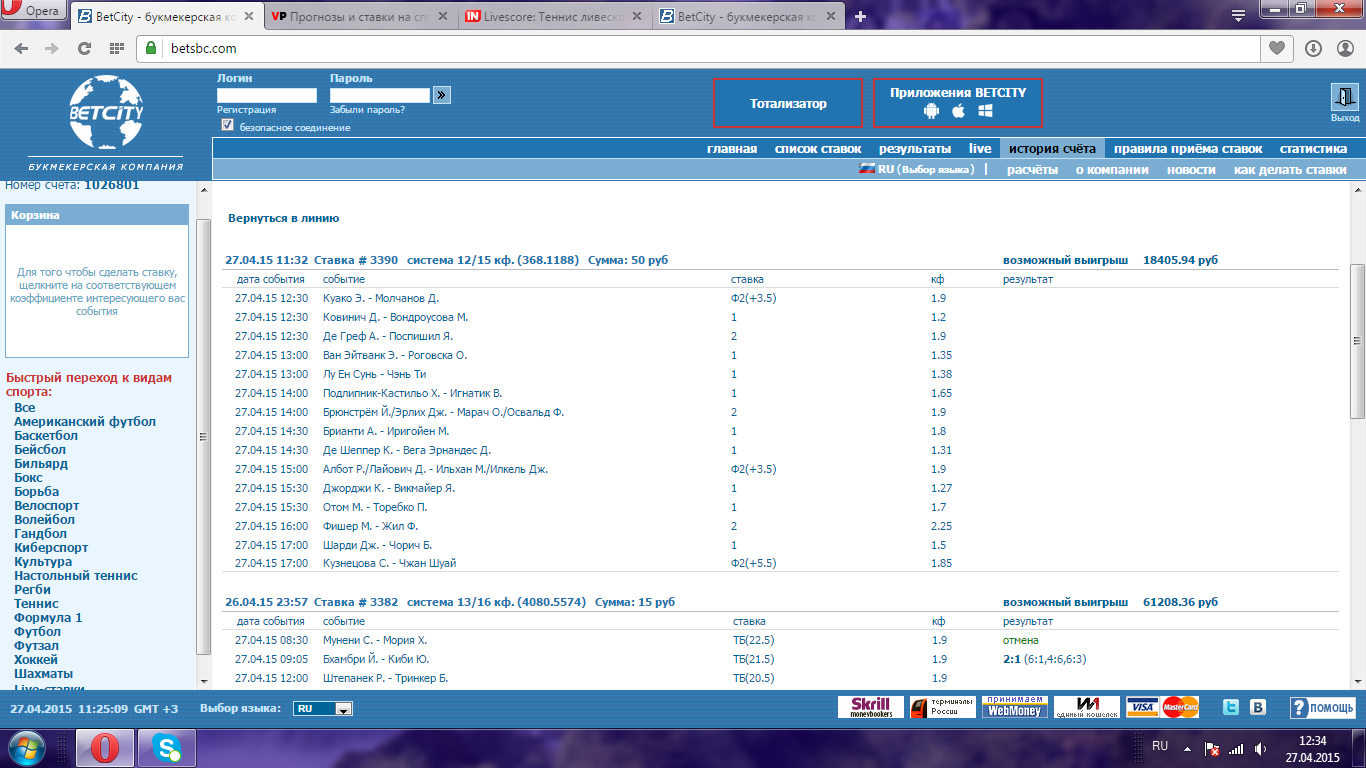Viewport: 1366px width, 768px height.
Task: Select Футбол in the sports list
Action: click(37, 632)
